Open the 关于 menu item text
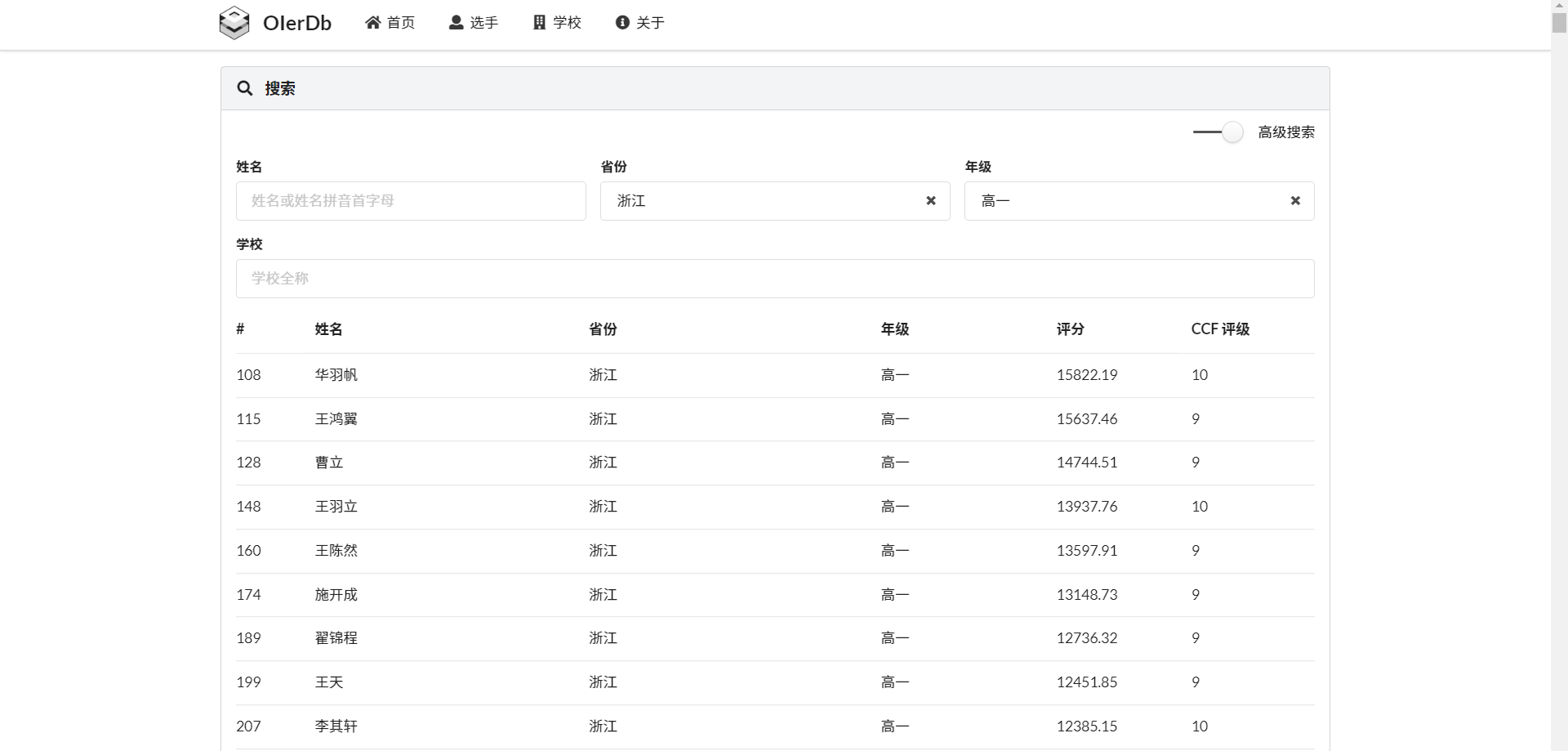Viewport: 1568px width, 751px height. [x=650, y=23]
